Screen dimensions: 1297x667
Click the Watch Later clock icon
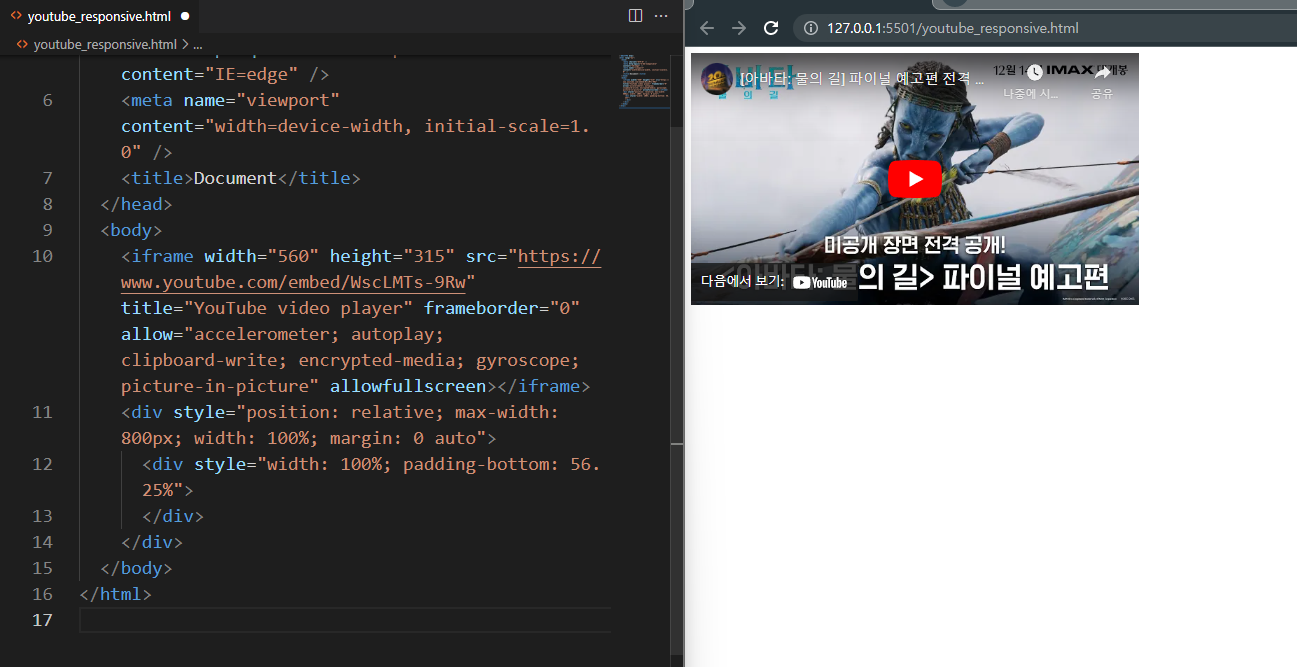1035,72
